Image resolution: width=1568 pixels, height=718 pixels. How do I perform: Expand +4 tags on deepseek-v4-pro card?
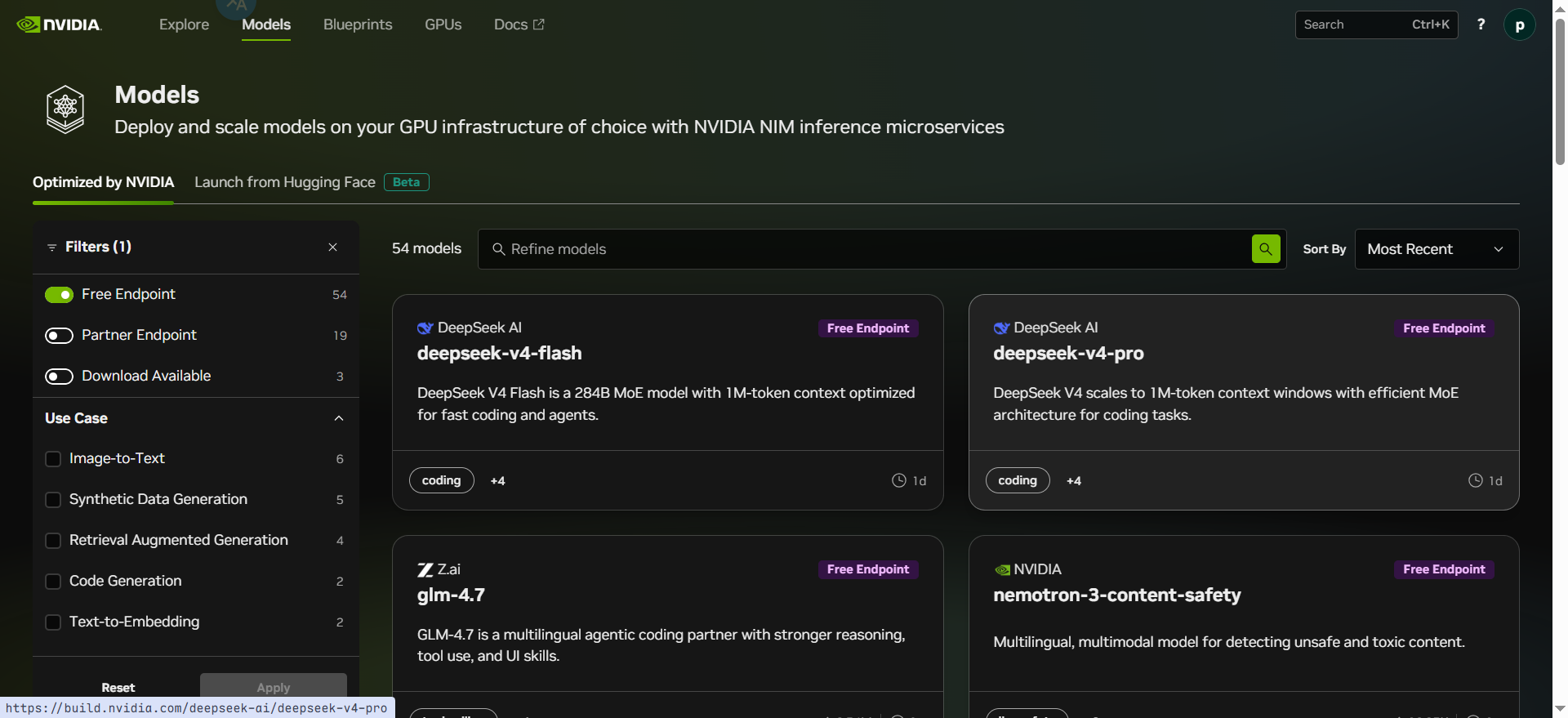pyautogui.click(x=1074, y=481)
